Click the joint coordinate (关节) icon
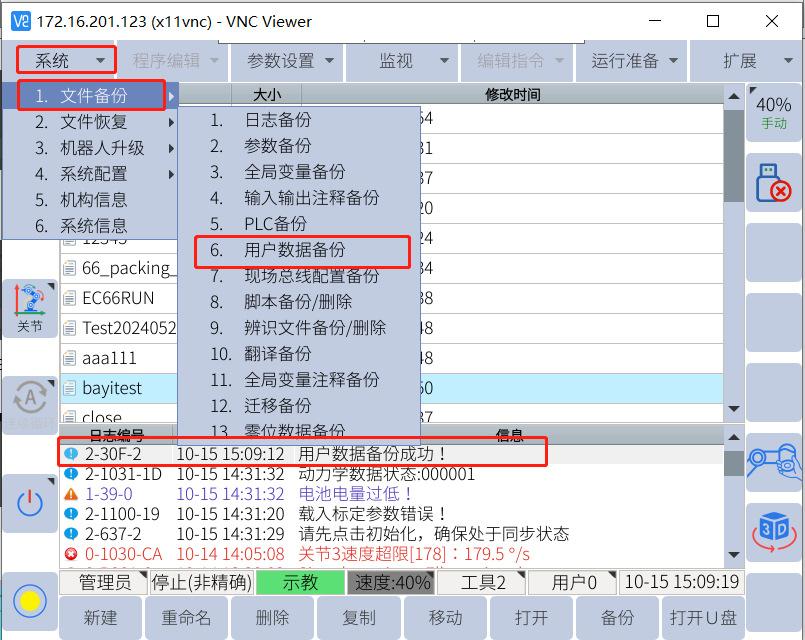Viewport: 805px width, 640px height. tap(29, 308)
